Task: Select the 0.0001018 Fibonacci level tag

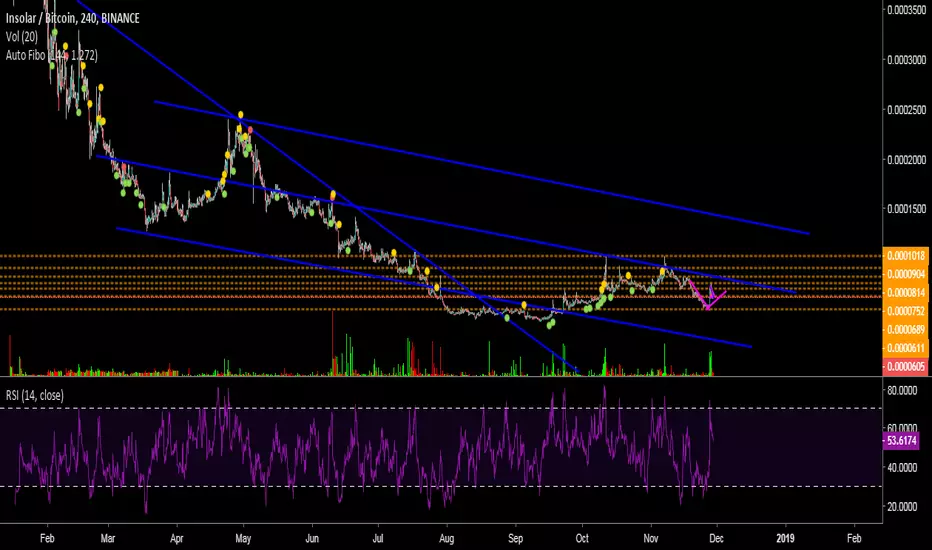Action: click(x=906, y=256)
